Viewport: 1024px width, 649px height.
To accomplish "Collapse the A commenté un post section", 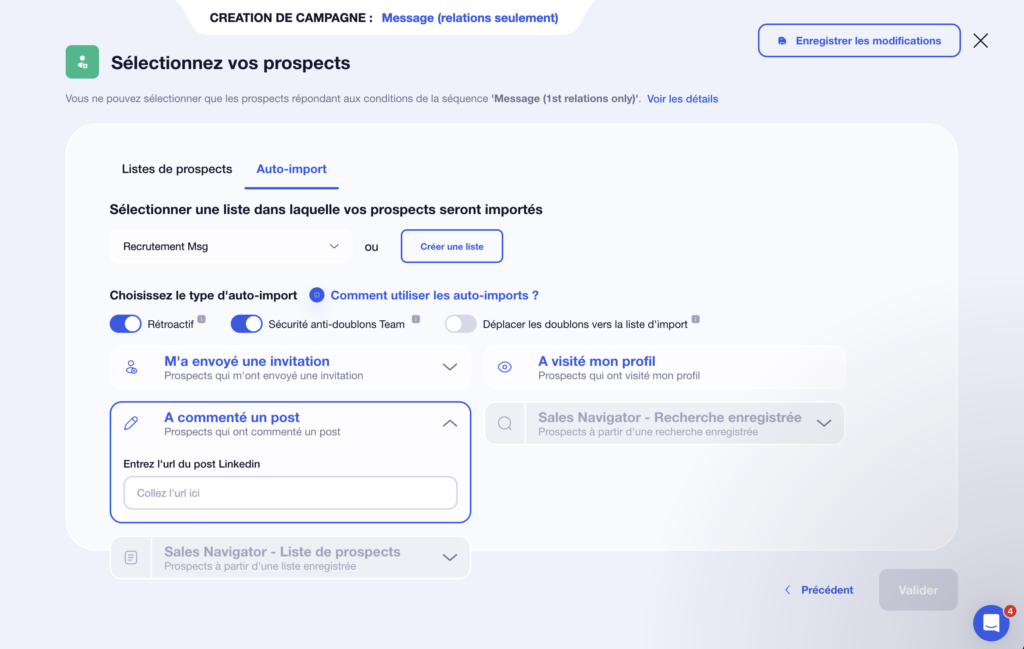I will point(449,423).
